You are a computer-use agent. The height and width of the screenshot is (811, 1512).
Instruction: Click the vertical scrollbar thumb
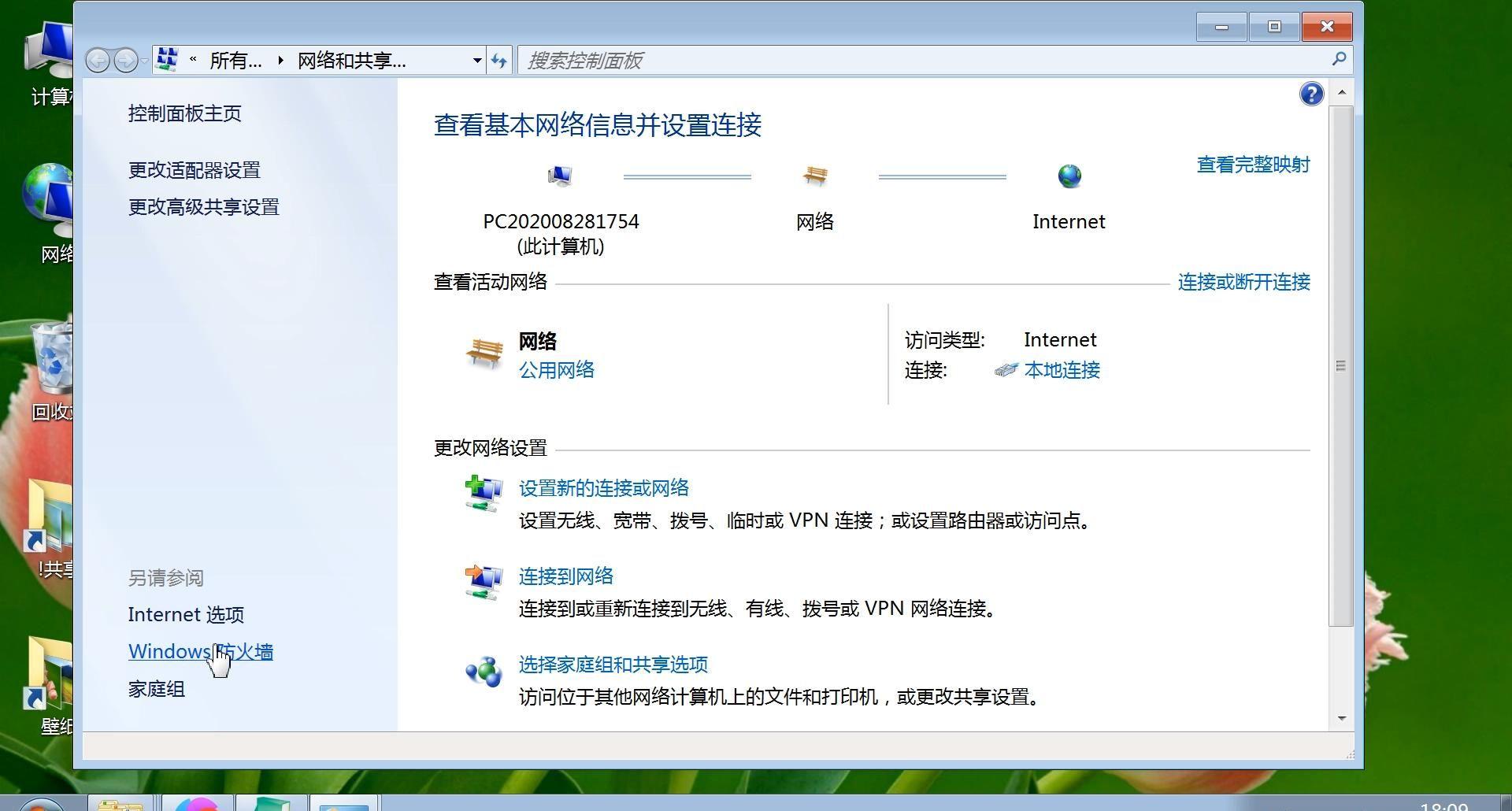coord(1341,366)
